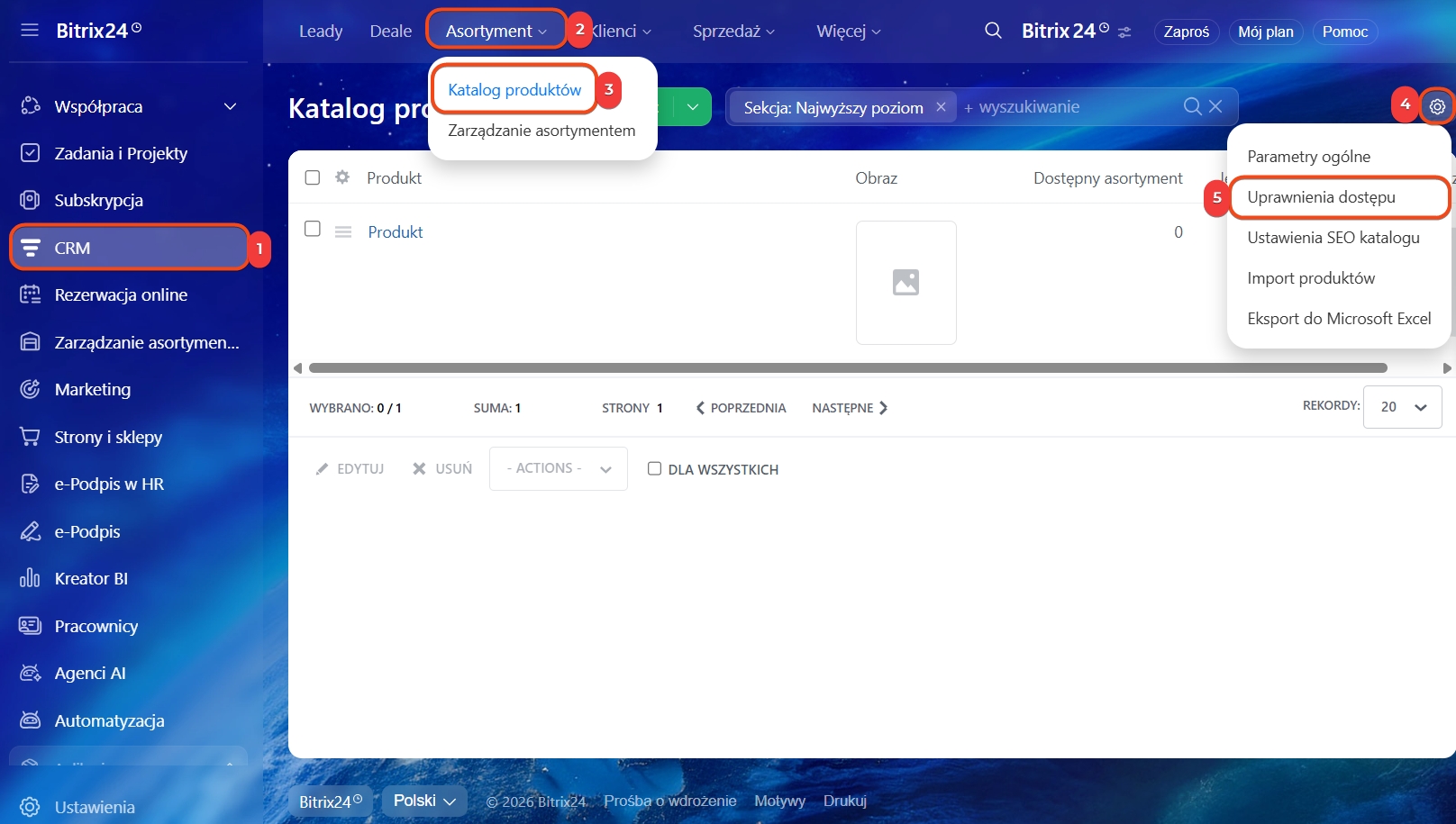Expand the Actions dropdown

pyautogui.click(x=559, y=468)
